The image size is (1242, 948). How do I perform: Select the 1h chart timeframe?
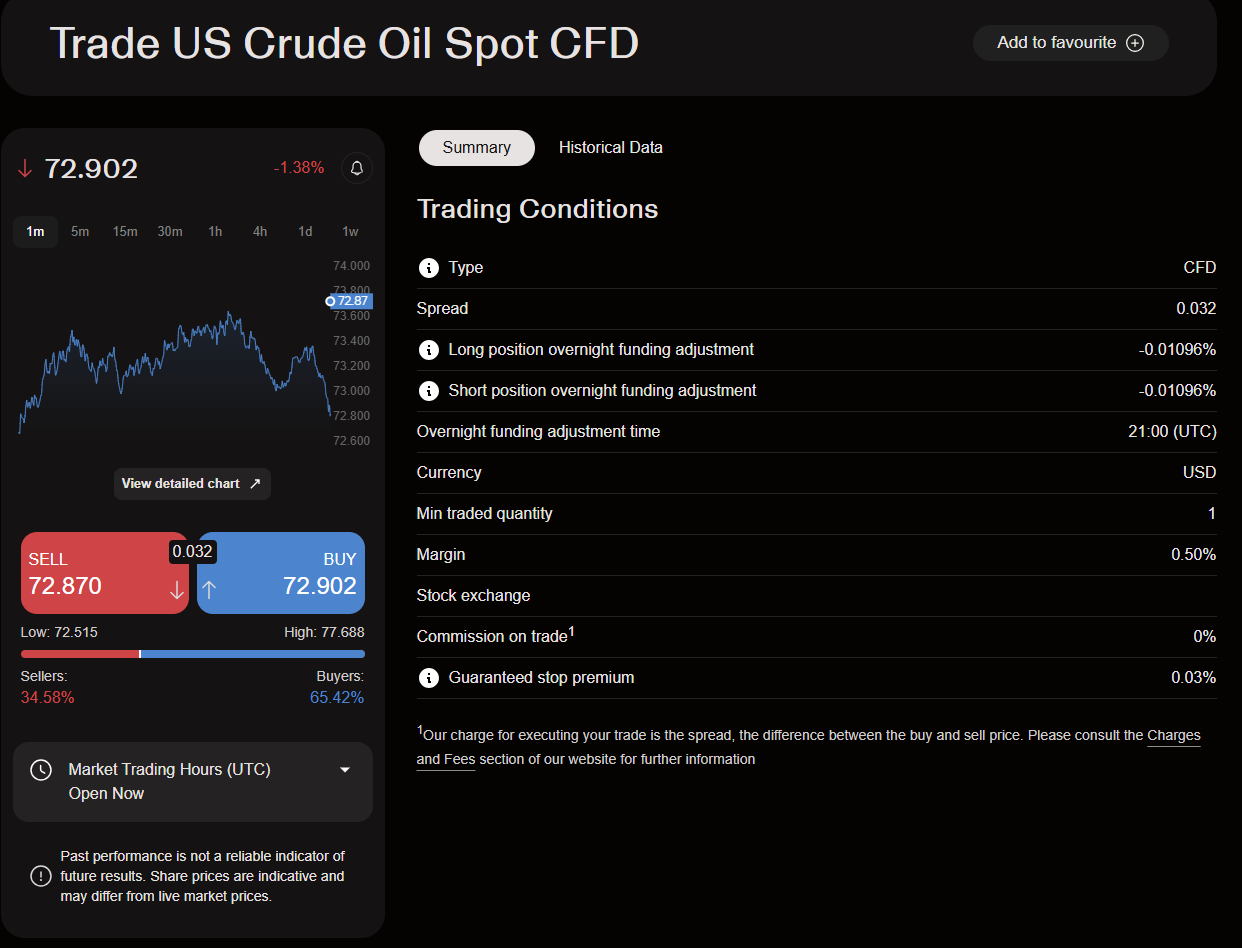[x=215, y=232]
